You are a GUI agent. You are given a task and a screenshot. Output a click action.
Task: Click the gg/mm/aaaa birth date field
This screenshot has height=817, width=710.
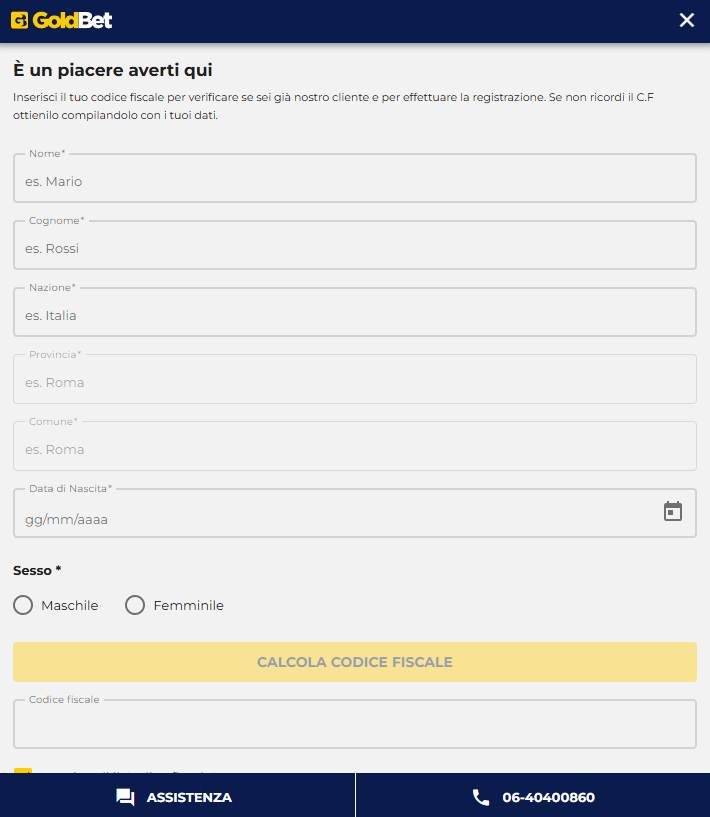click(x=300, y=518)
